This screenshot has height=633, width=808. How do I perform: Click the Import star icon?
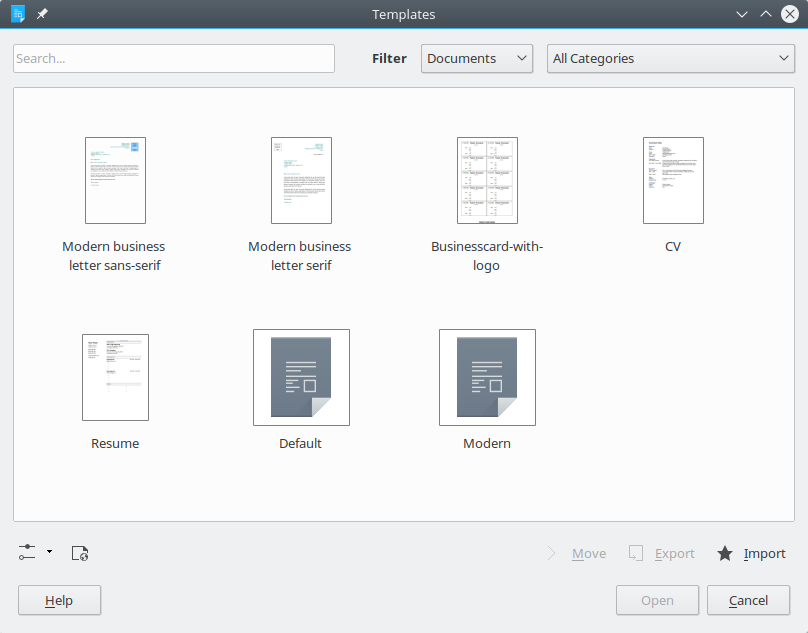click(725, 553)
